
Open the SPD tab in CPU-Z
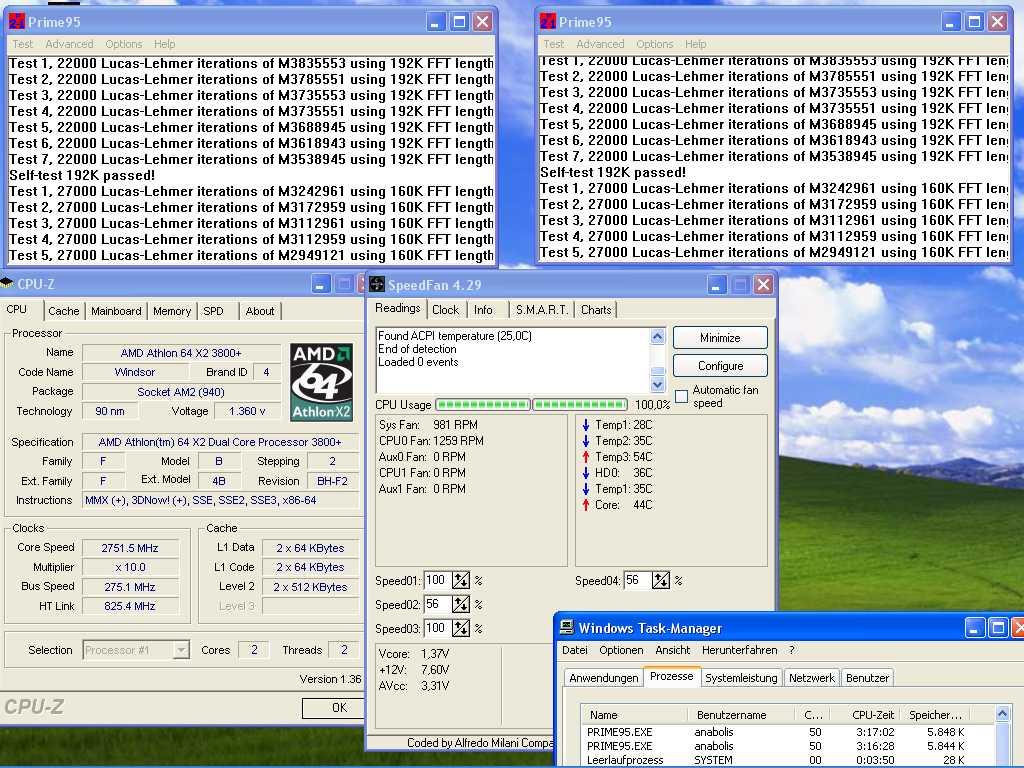point(213,311)
